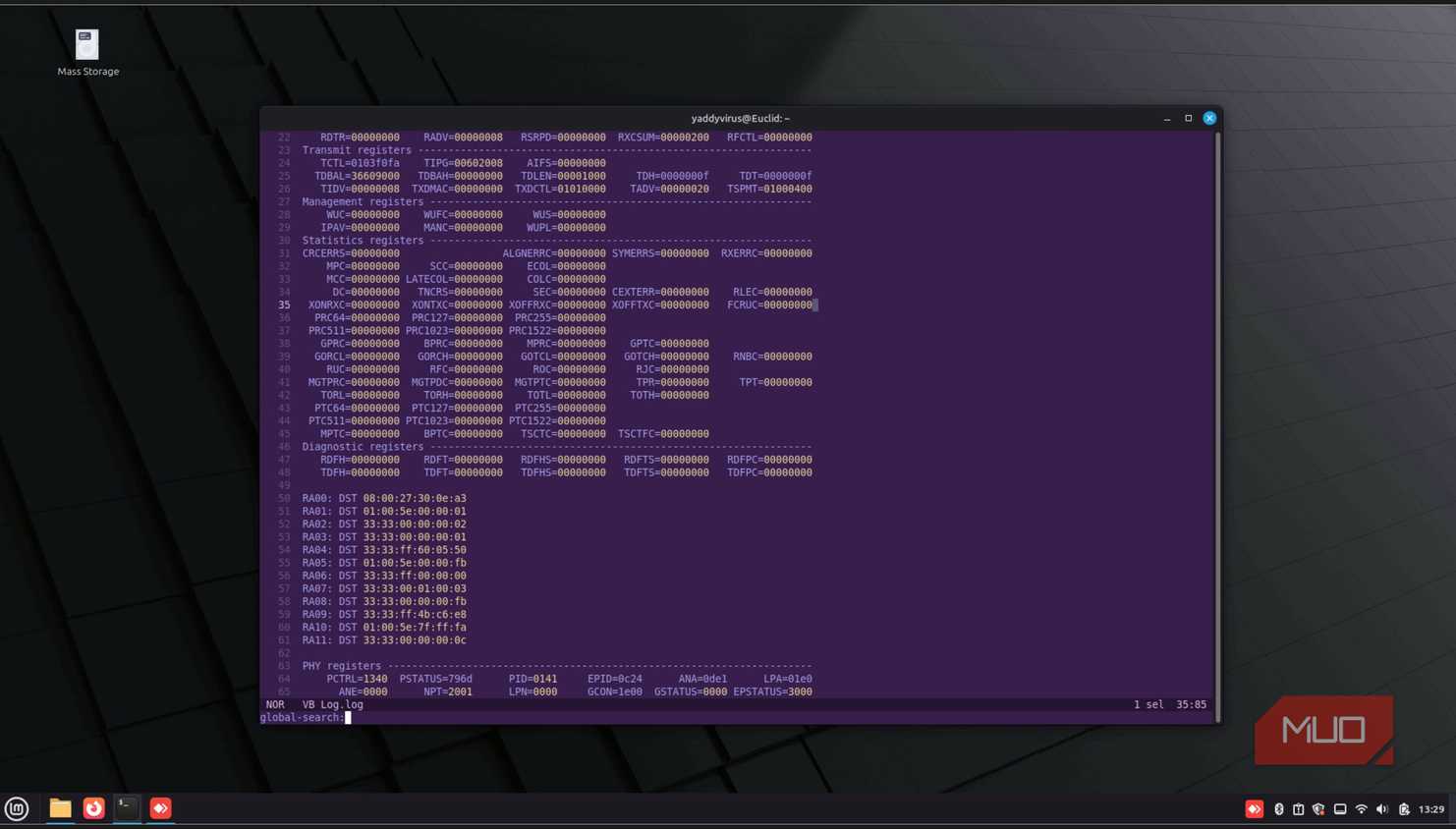Click the VB Log.log filename in statusline
Image resolution: width=1456 pixels, height=829 pixels.
pyautogui.click(x=332, y=704)
